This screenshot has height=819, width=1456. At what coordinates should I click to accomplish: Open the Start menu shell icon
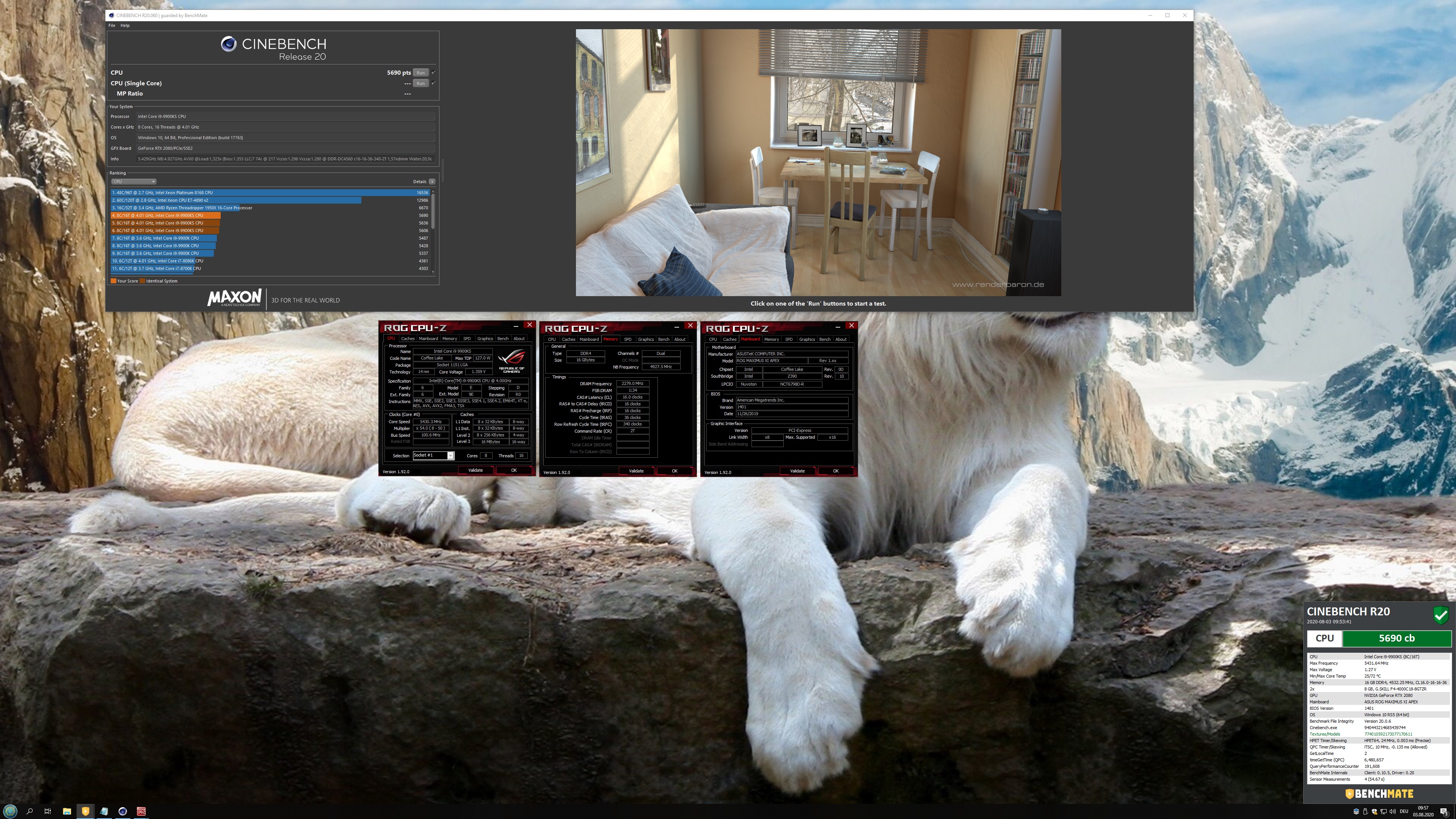[x=10, y=811]
